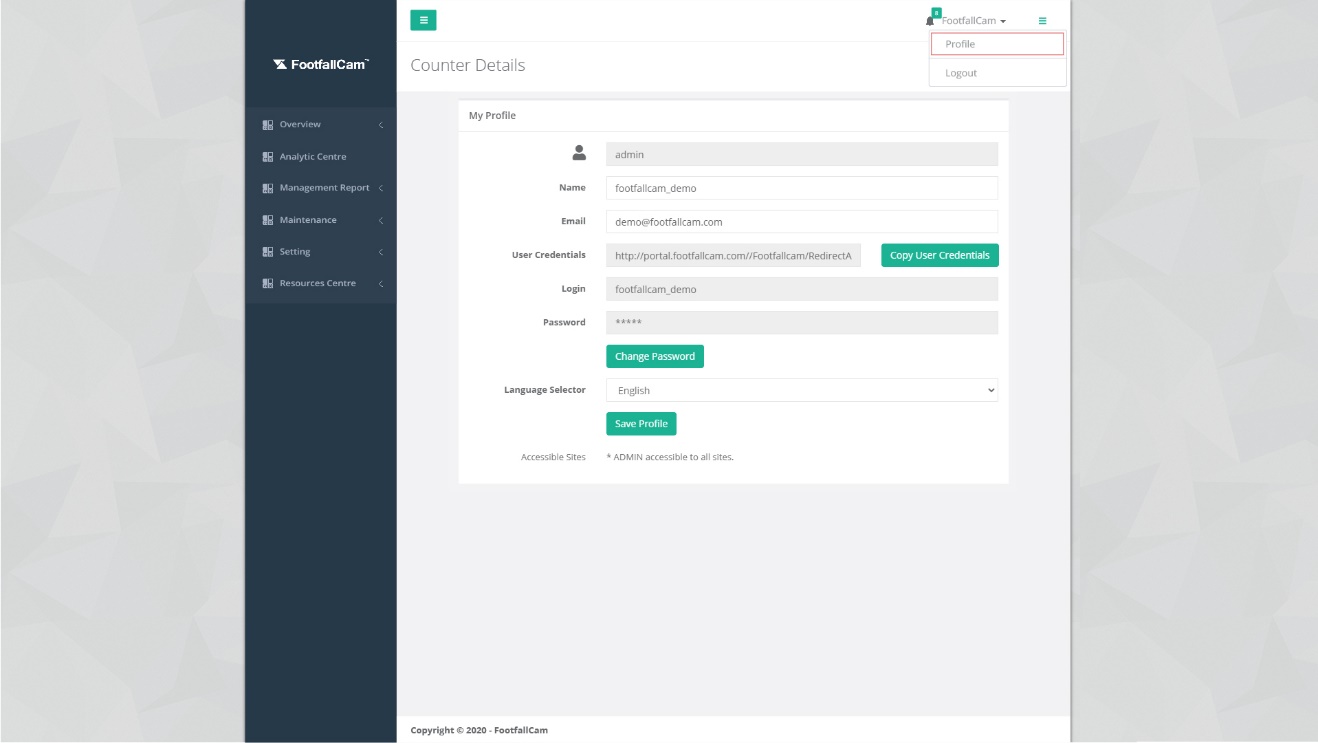Choose Logout from the user menu
The image size is (1318, 743).
pyautogui.click(x=961, y=73)
